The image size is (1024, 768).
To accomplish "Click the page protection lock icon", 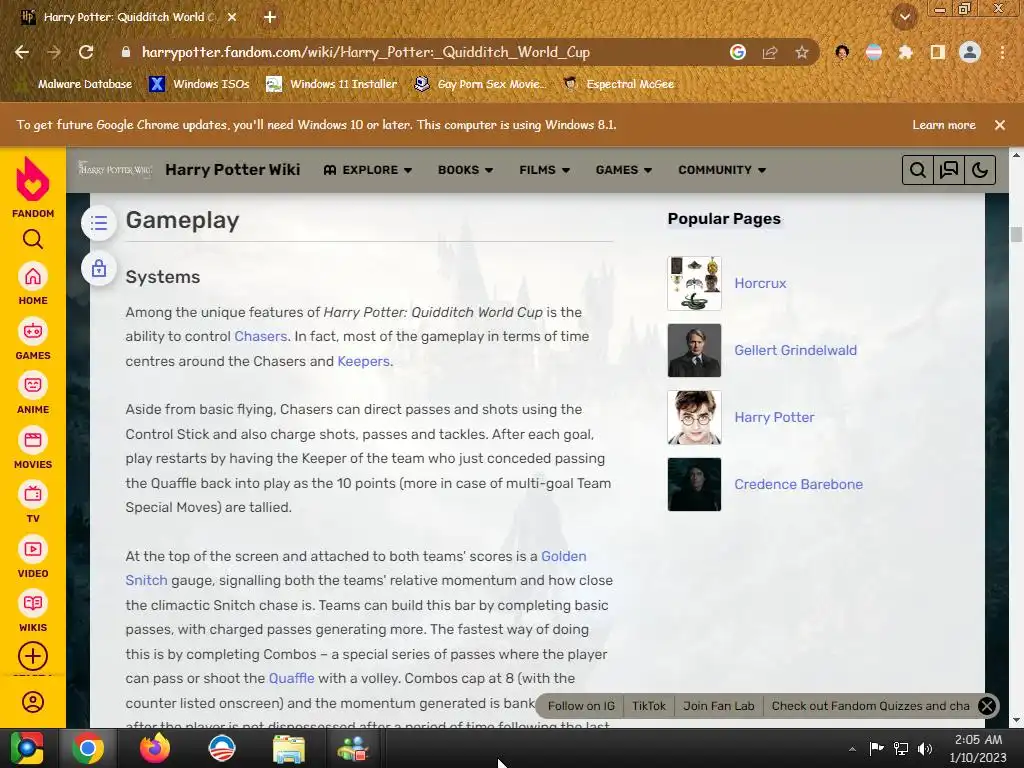I will click(99, 268).
